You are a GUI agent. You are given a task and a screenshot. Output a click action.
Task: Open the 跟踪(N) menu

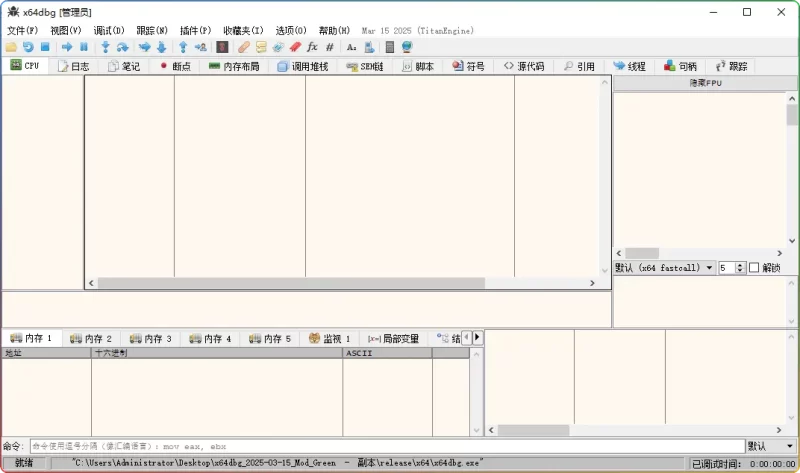pyautogui.click(x=152, y=31)
